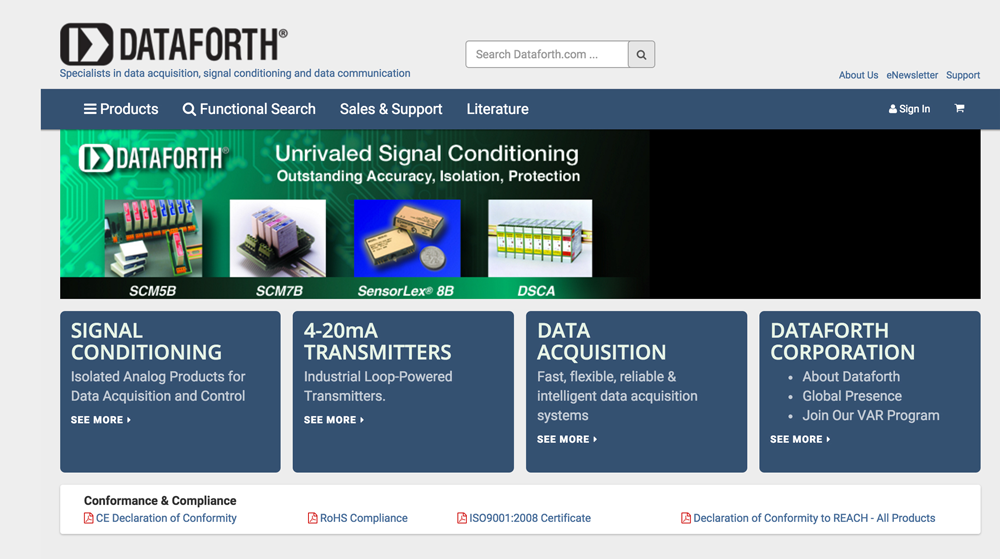This screenshot has height=559, width=1000.
Task: Open the DATA ACQUISITION card heading
Action: [601, 341]
